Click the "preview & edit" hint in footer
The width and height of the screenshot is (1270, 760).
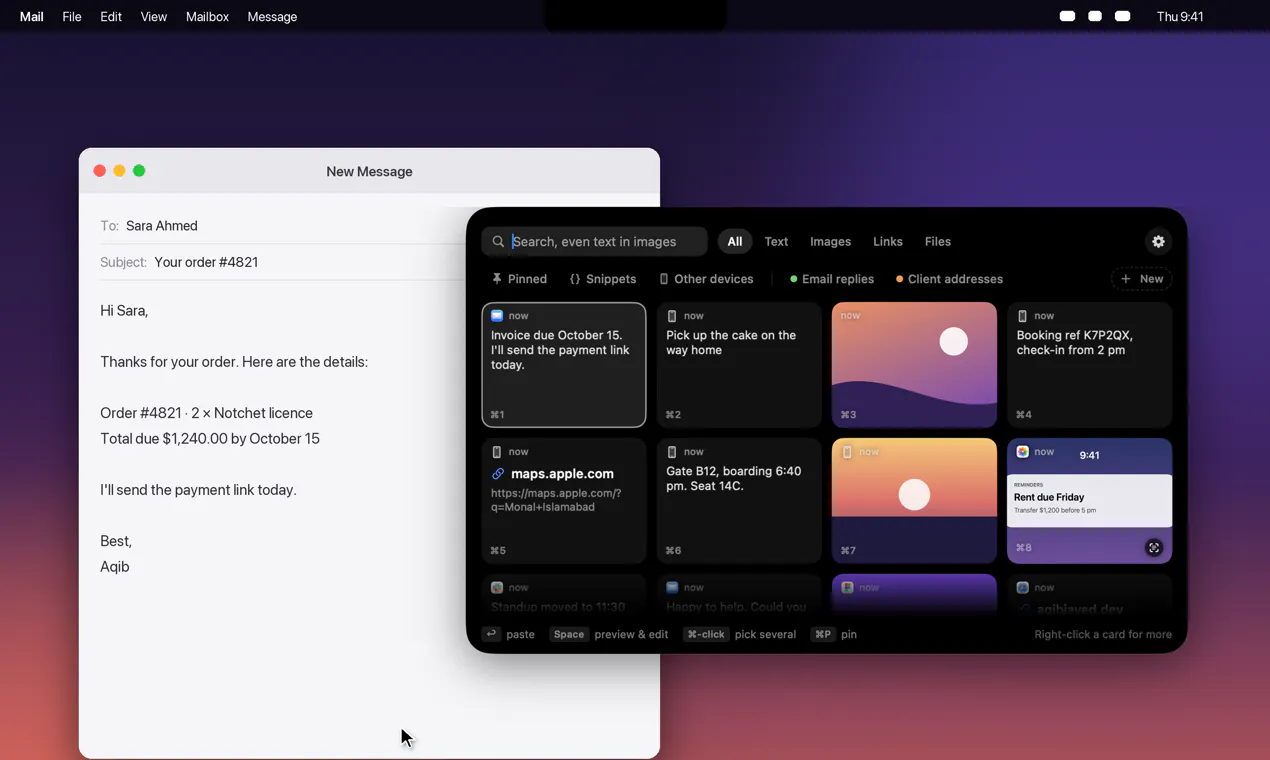tap(631, 634)
